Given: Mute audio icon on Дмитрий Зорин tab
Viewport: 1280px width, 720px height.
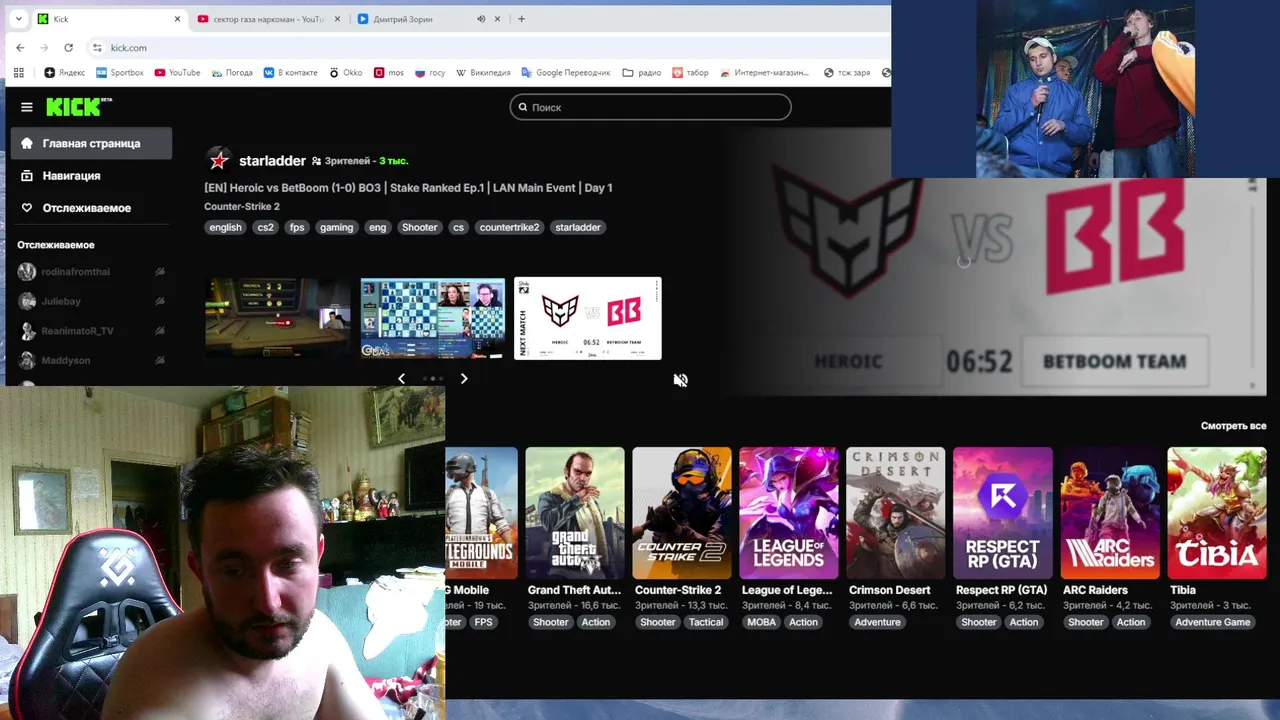Looking at the screenshot, I should (x=481, y=19).
